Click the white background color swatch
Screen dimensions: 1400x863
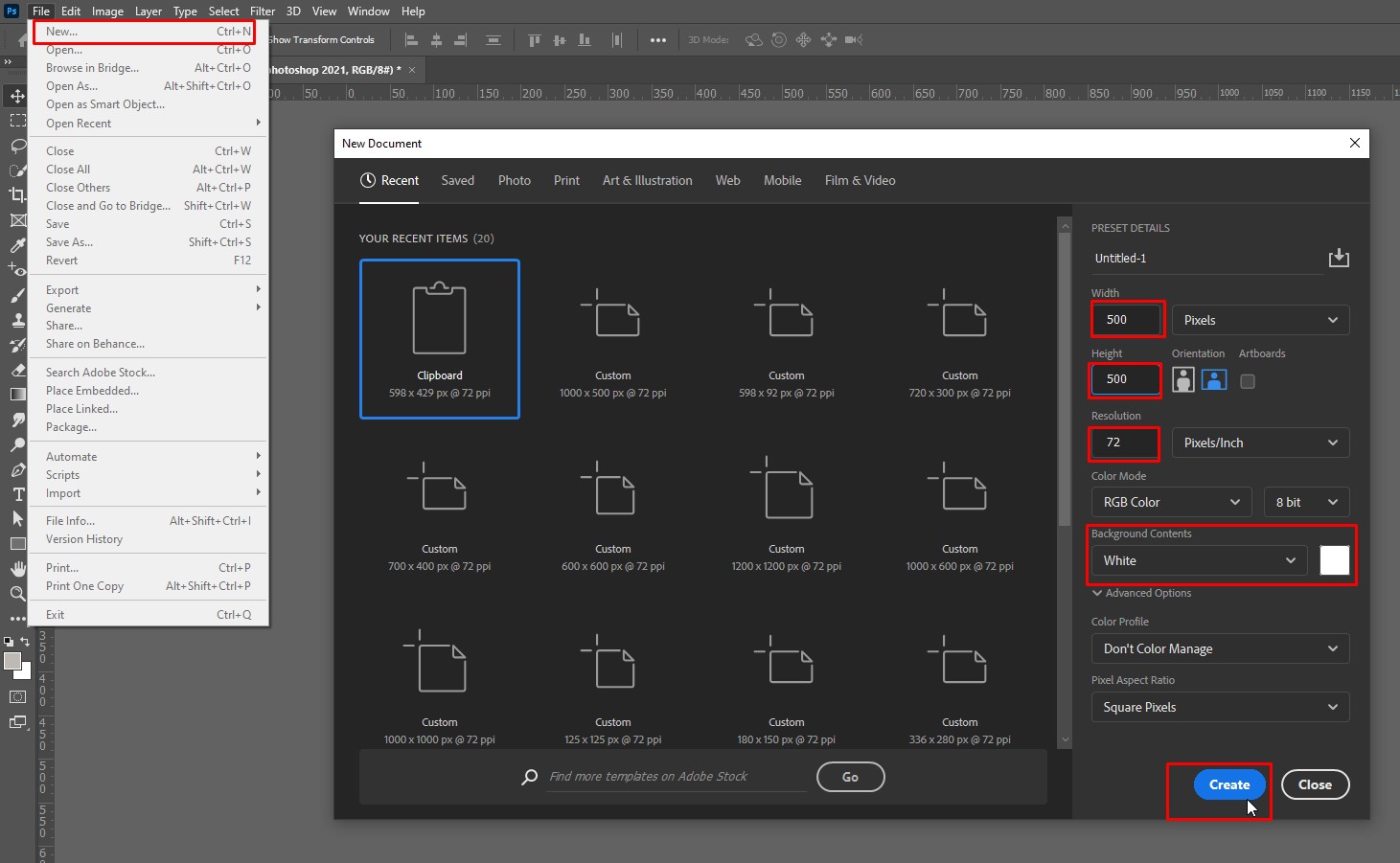click(x=1334, y=560)
